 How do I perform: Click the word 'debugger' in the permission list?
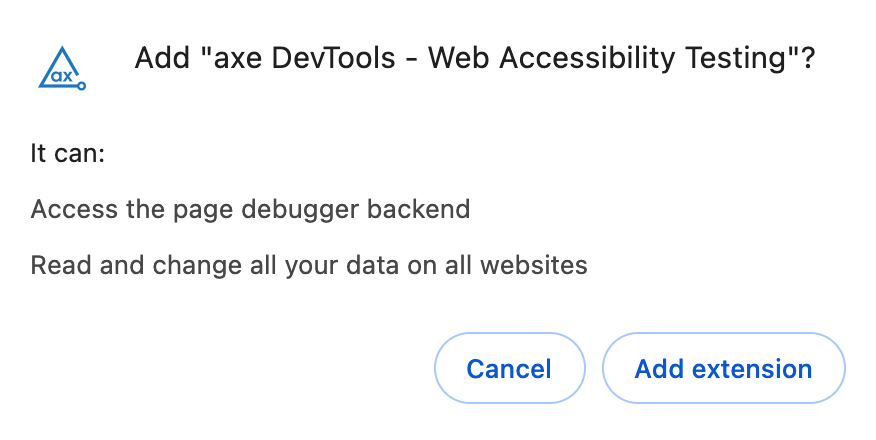[300, 211]
